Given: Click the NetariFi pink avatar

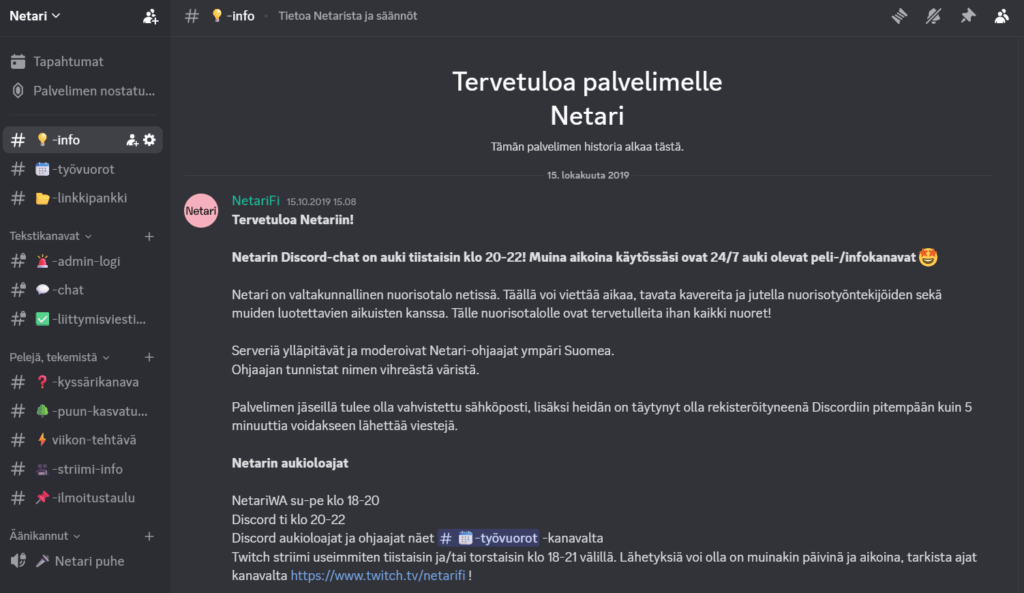Looking at the screenshot, I should click(202, 211).
